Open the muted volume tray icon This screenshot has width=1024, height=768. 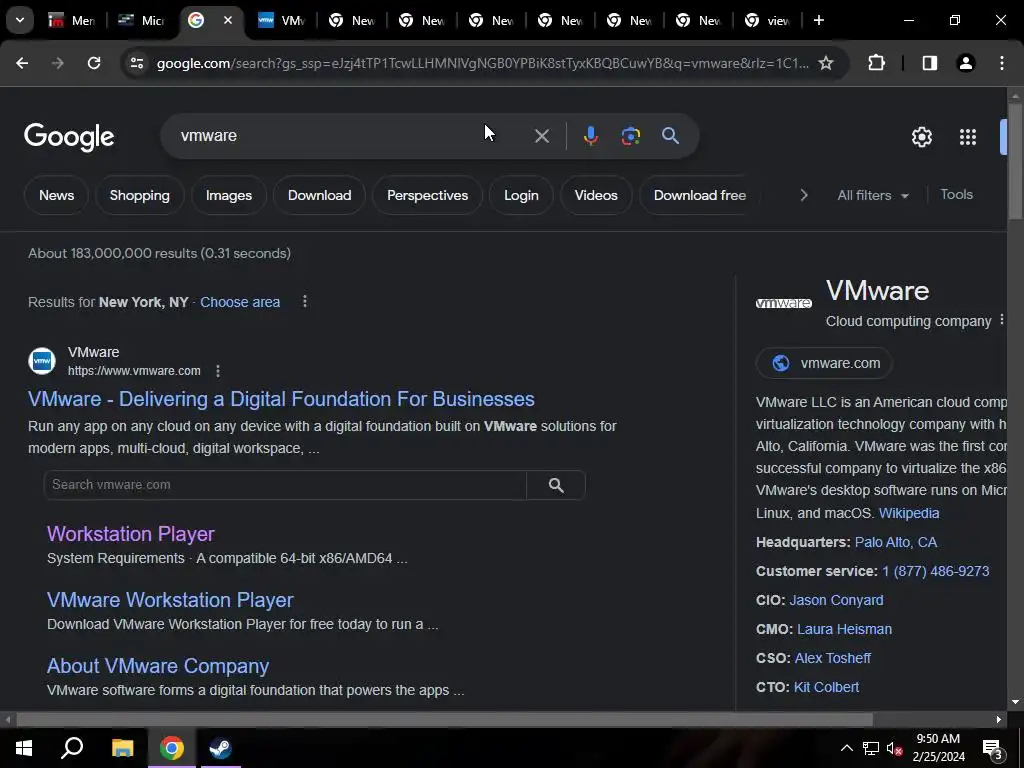coord(895,748)
